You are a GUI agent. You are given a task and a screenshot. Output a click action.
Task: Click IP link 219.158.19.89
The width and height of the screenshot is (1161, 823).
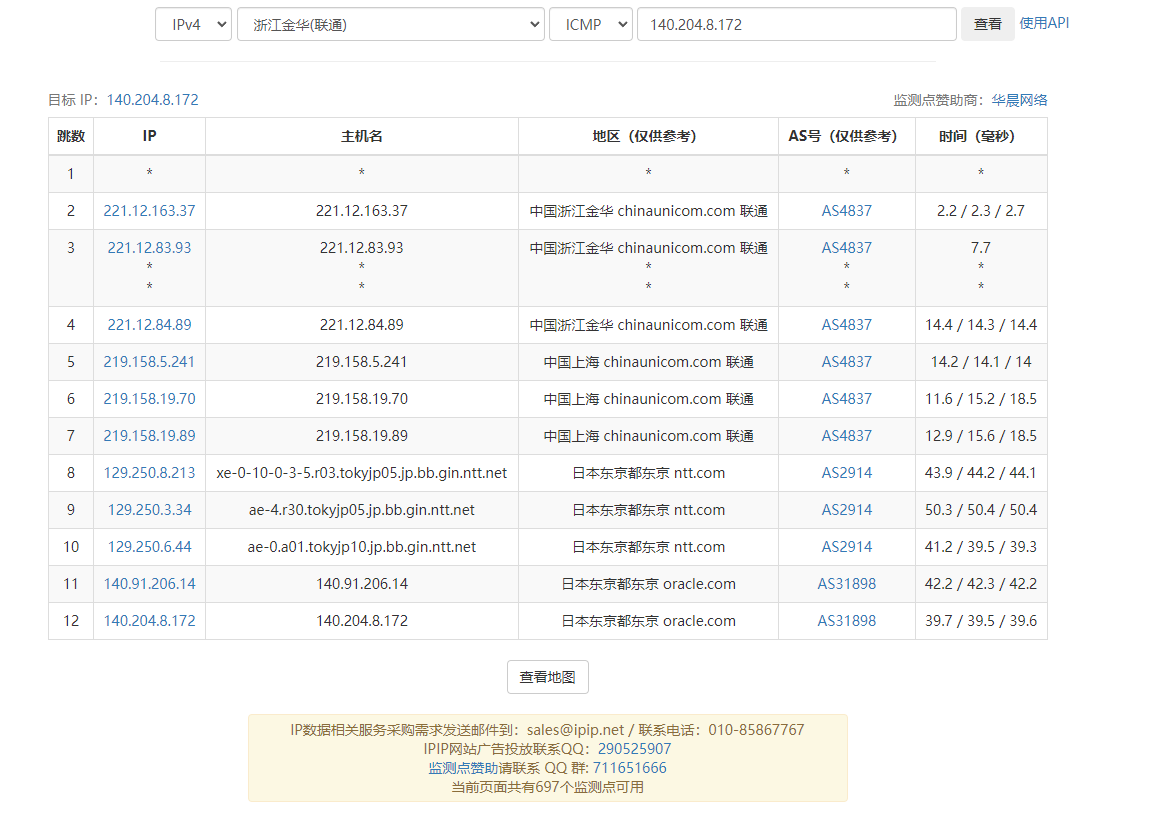point(150,436)
